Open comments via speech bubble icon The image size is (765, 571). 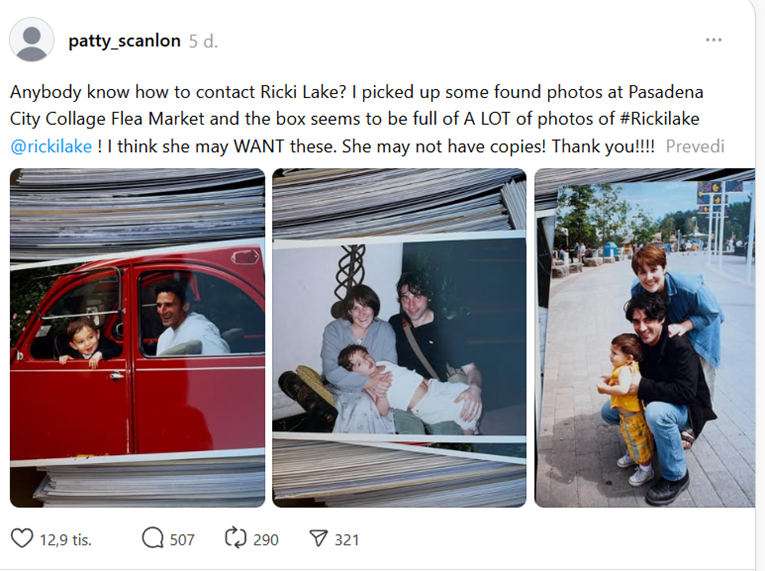click(153, 539)
